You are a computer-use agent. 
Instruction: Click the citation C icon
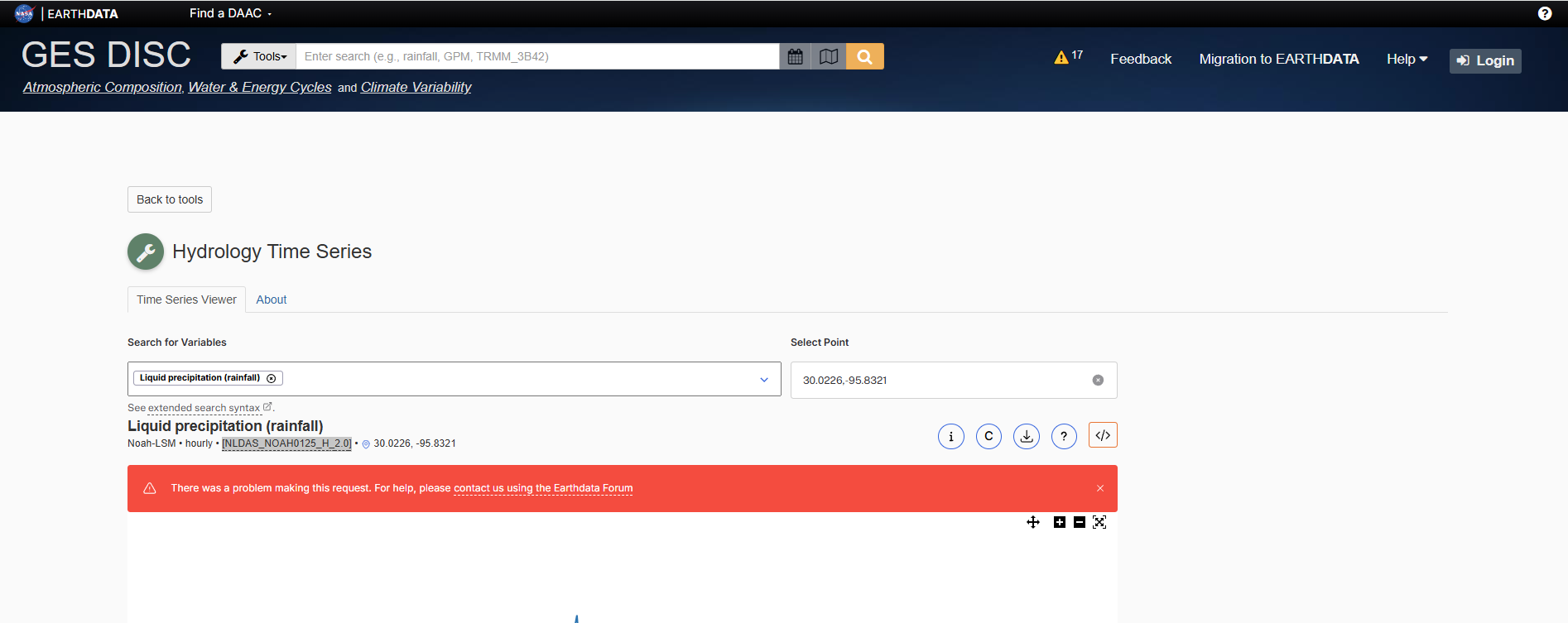(x=988, y=436)
